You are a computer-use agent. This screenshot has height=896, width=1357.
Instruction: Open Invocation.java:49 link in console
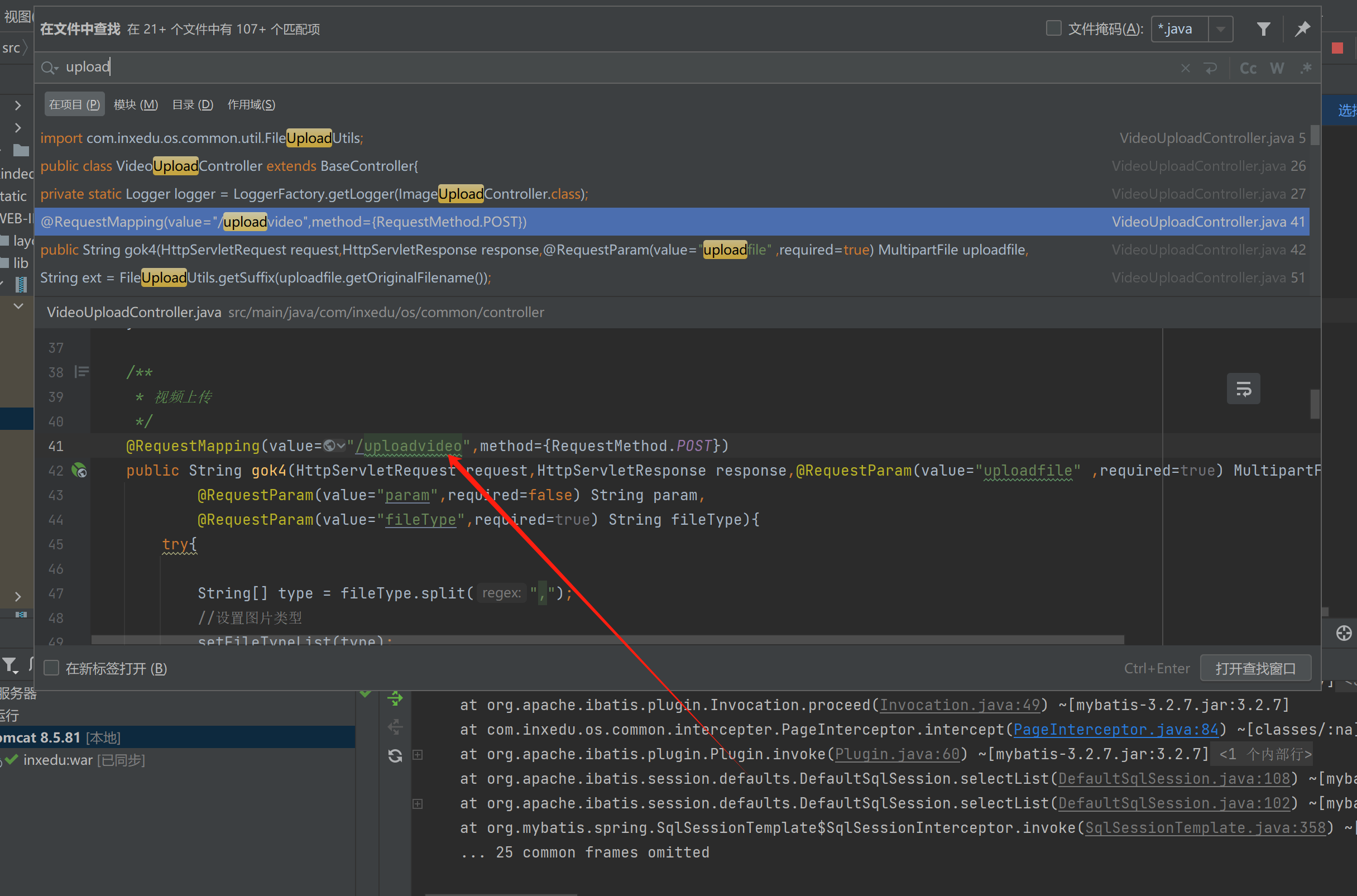click(960, 705)
